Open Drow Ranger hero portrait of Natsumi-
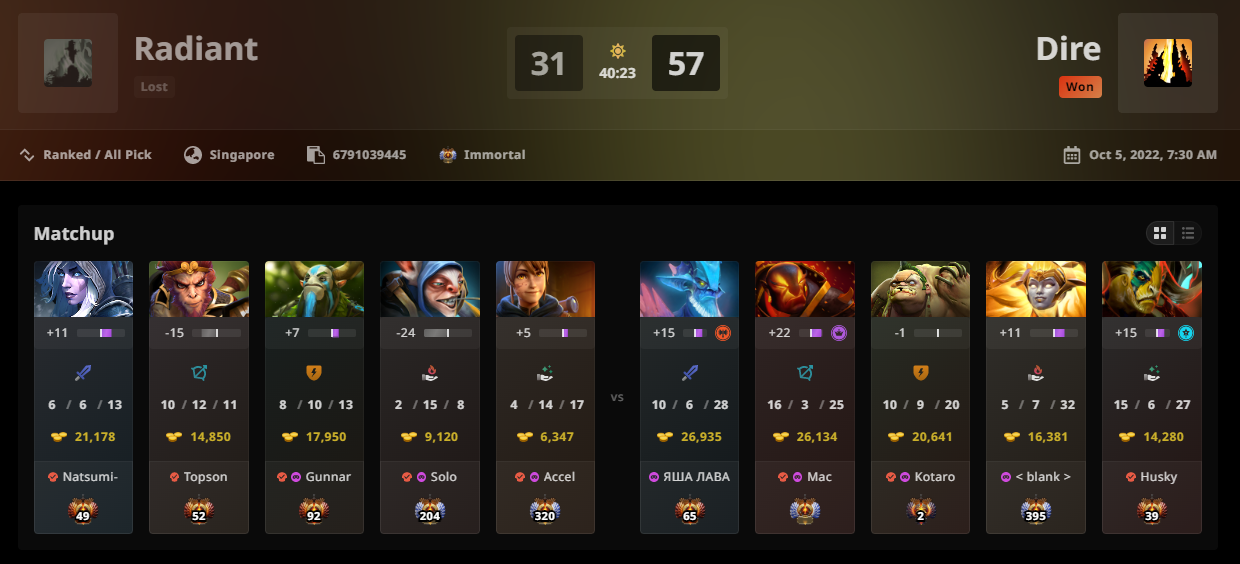This screenshot has width=1240, height=564. click(83, 289)
